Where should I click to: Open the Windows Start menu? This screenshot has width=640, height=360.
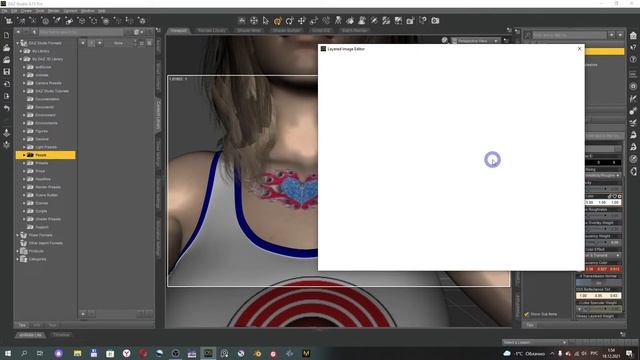pyautogui.click(x=8, y=353)
